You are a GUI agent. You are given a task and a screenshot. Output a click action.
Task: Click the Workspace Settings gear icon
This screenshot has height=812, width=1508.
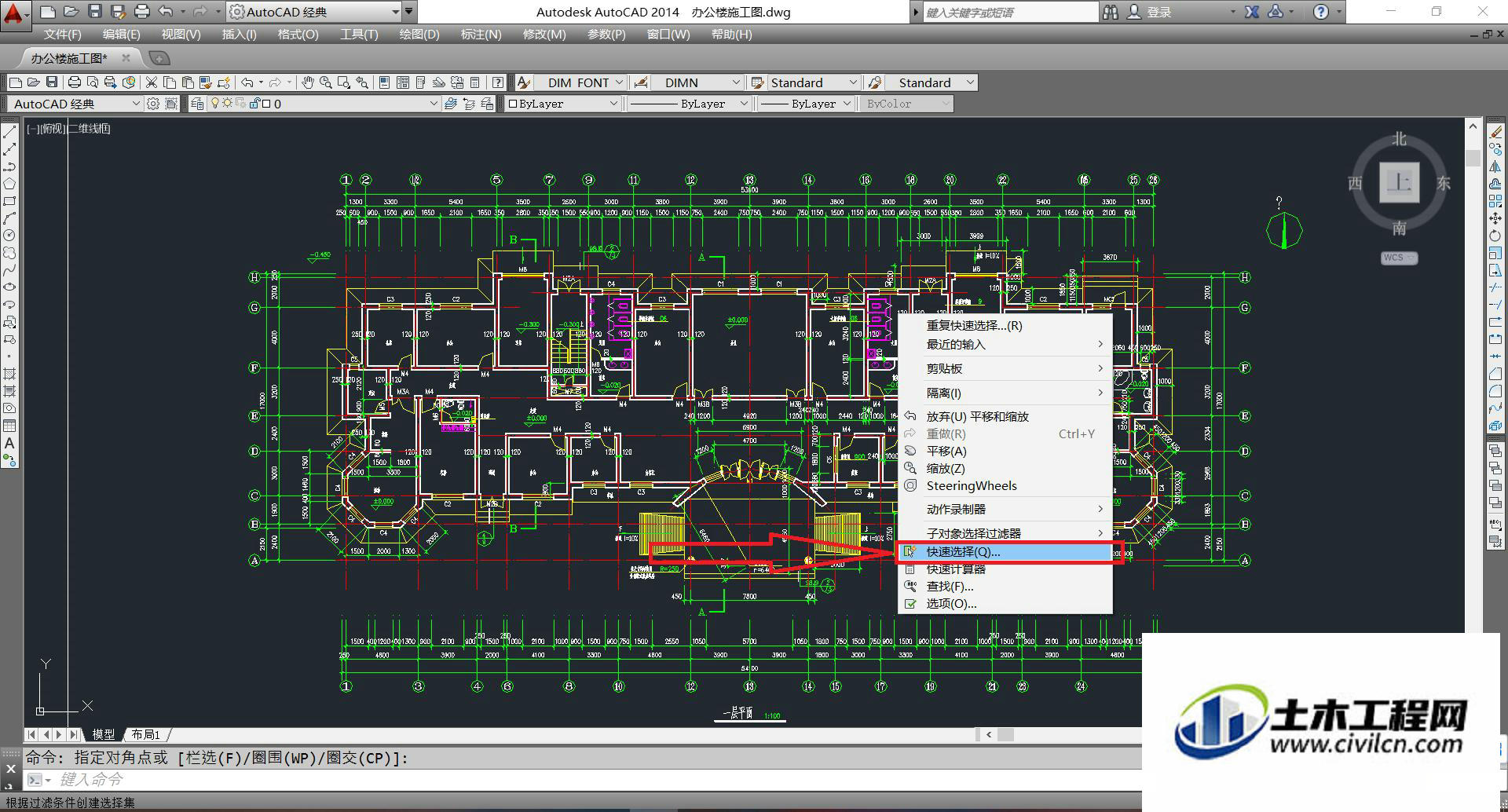(x=153, y=104)
